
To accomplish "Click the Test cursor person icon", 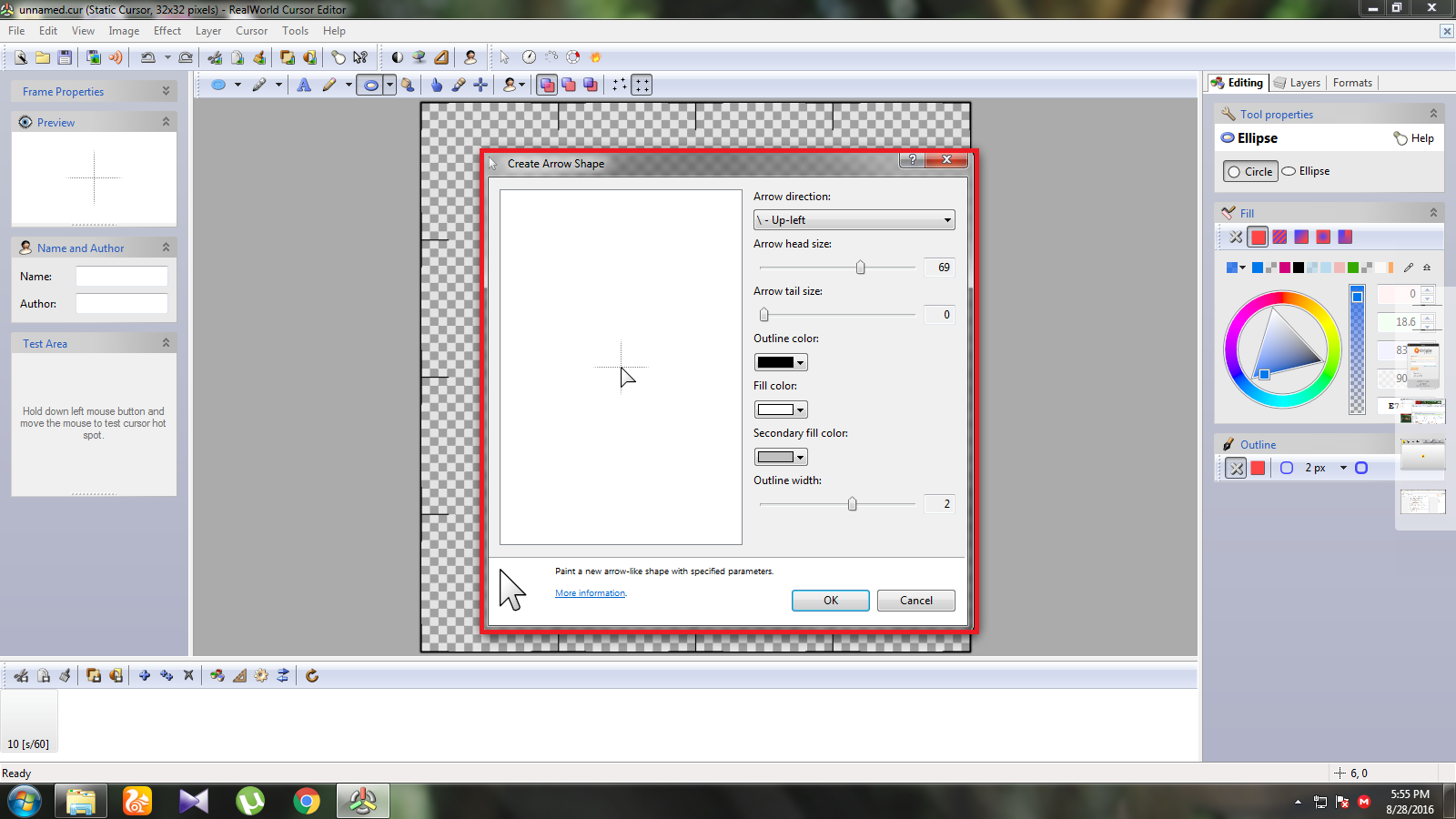I will tap(470, 56).
